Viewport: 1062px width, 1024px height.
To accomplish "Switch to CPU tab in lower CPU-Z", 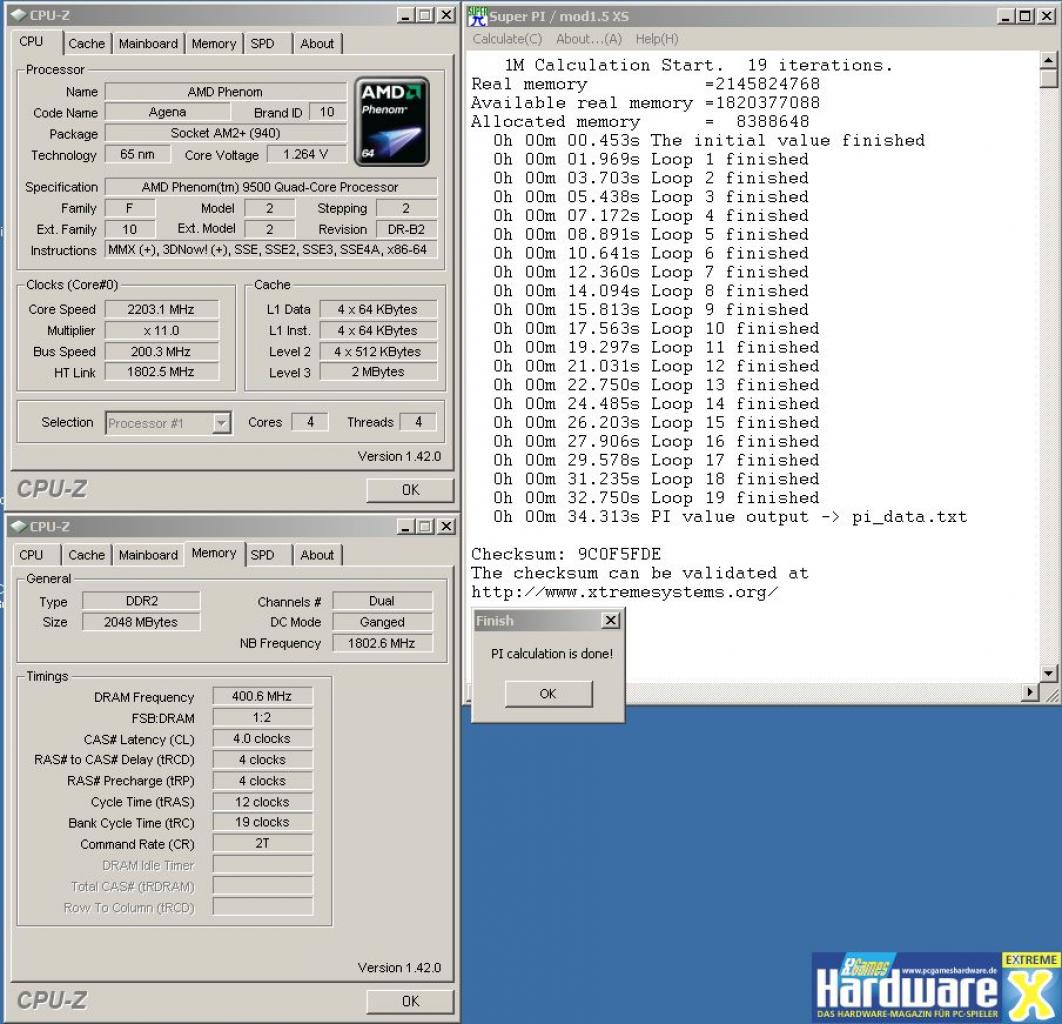I will (31, 555).
